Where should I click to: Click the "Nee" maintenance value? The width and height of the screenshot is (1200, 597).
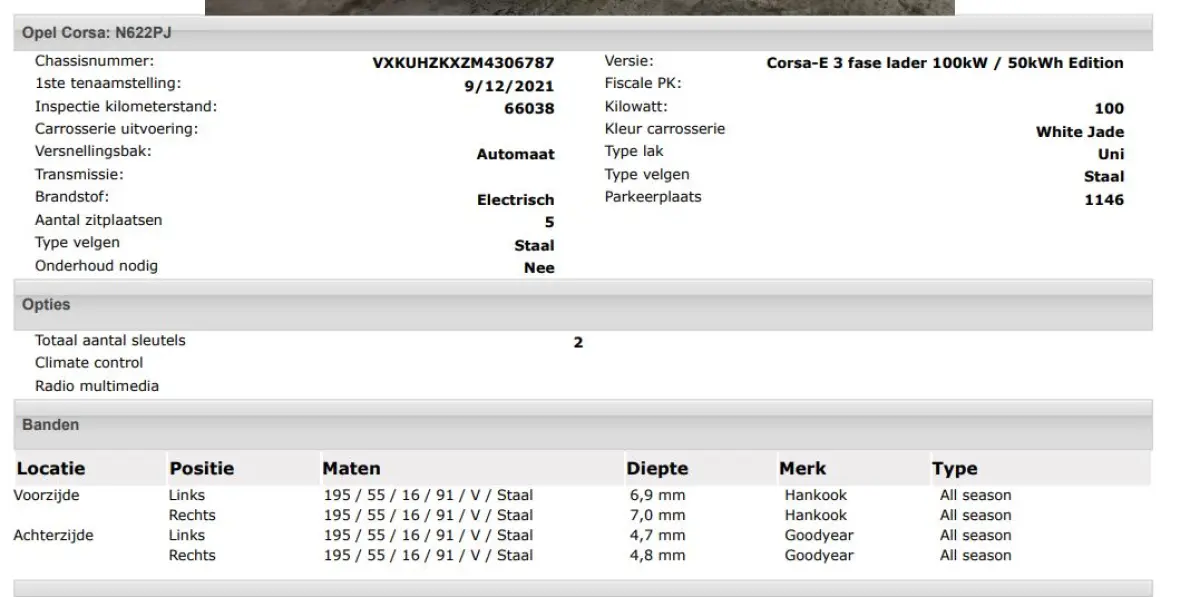[539, 268]
